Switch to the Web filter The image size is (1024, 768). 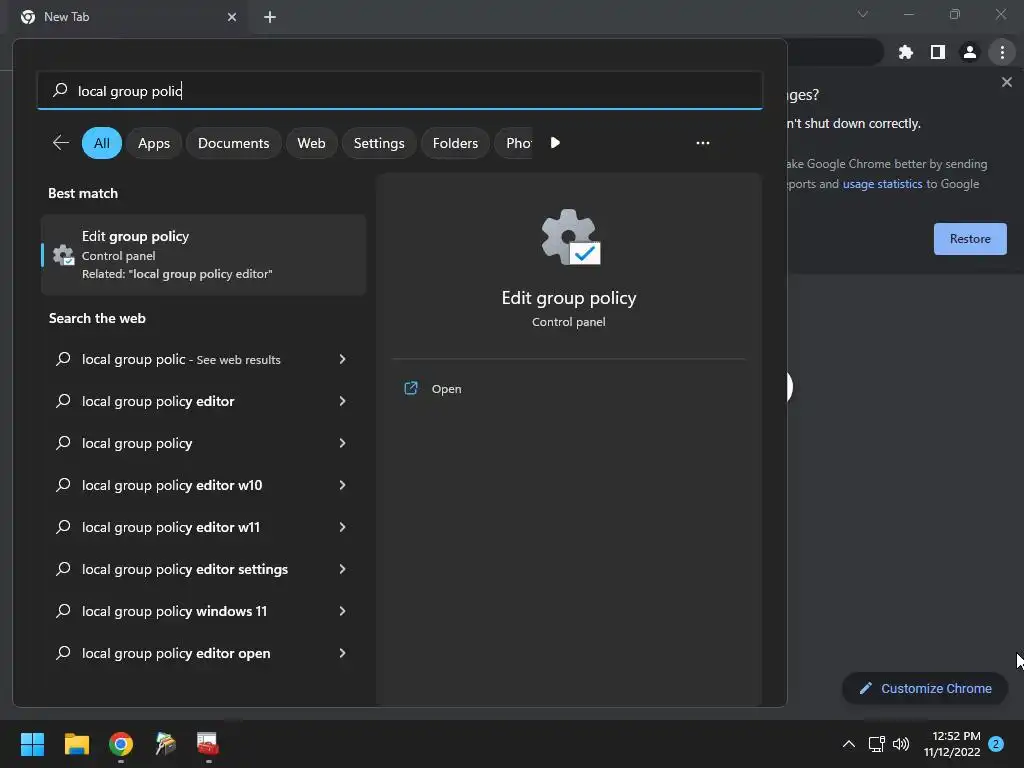coord(311,143)
